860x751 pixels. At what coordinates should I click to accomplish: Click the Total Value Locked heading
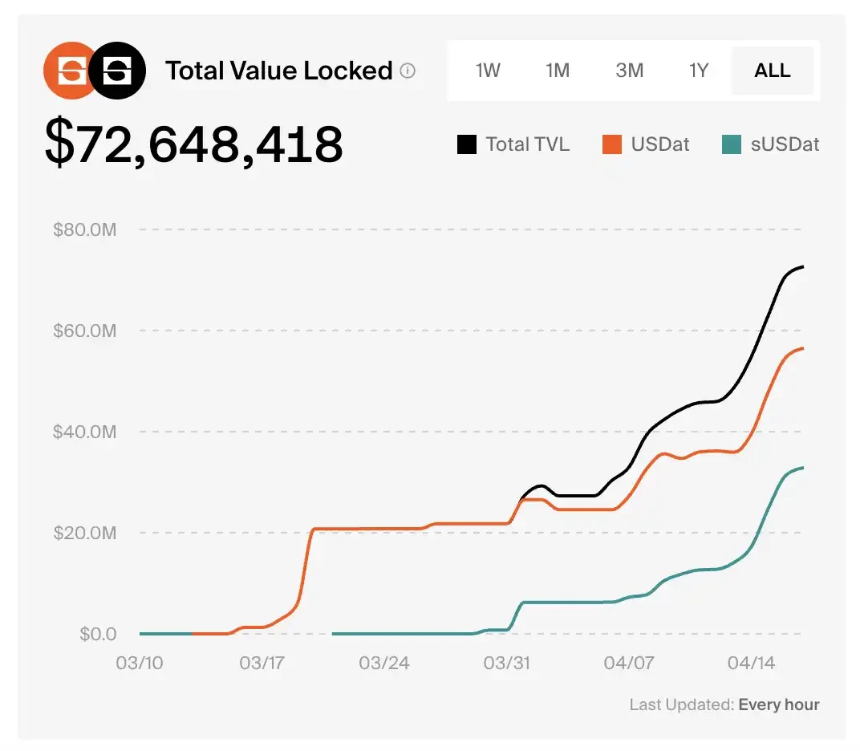click(x=278, y=71)
